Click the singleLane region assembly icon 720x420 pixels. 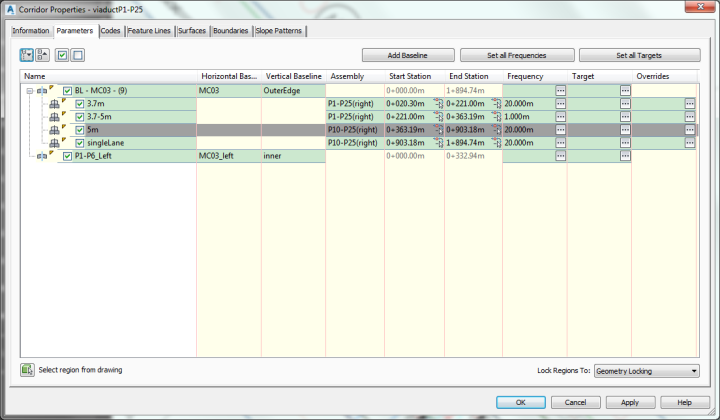tap(54, 143)
